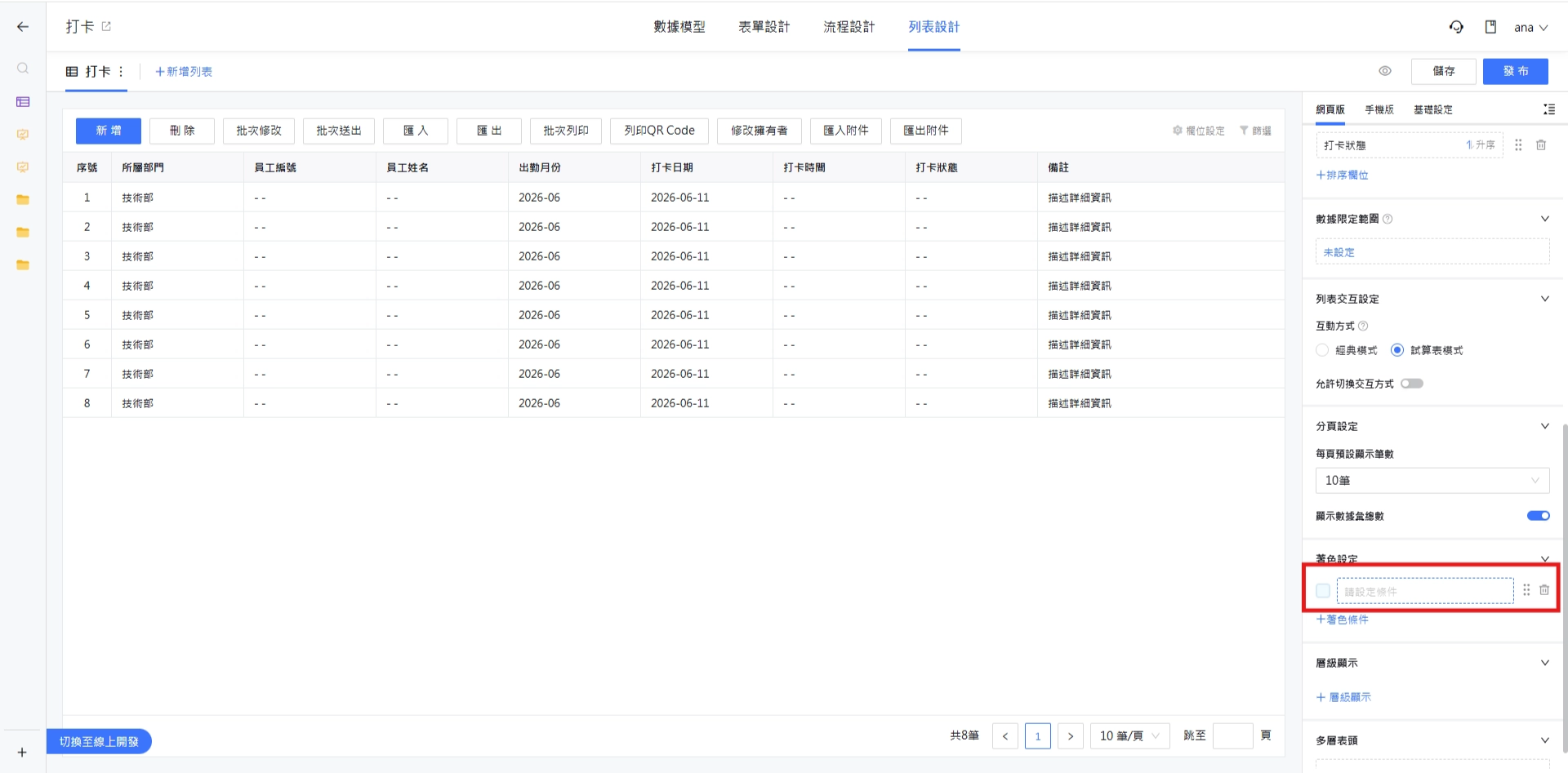Click the 新增列表 link

coord(184,72)
